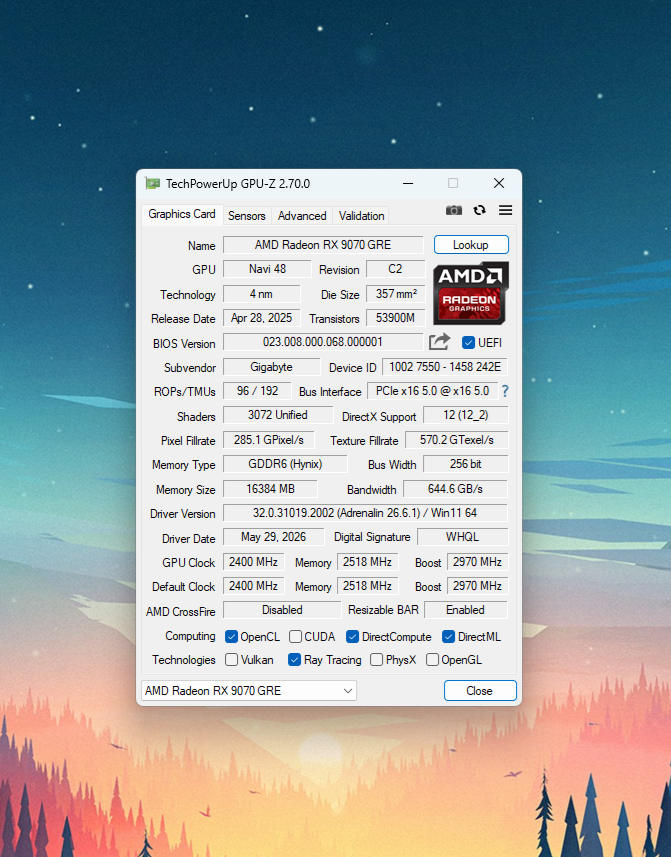
Task: Take a screenshot with the camera icon
Action: coord(454,210)
